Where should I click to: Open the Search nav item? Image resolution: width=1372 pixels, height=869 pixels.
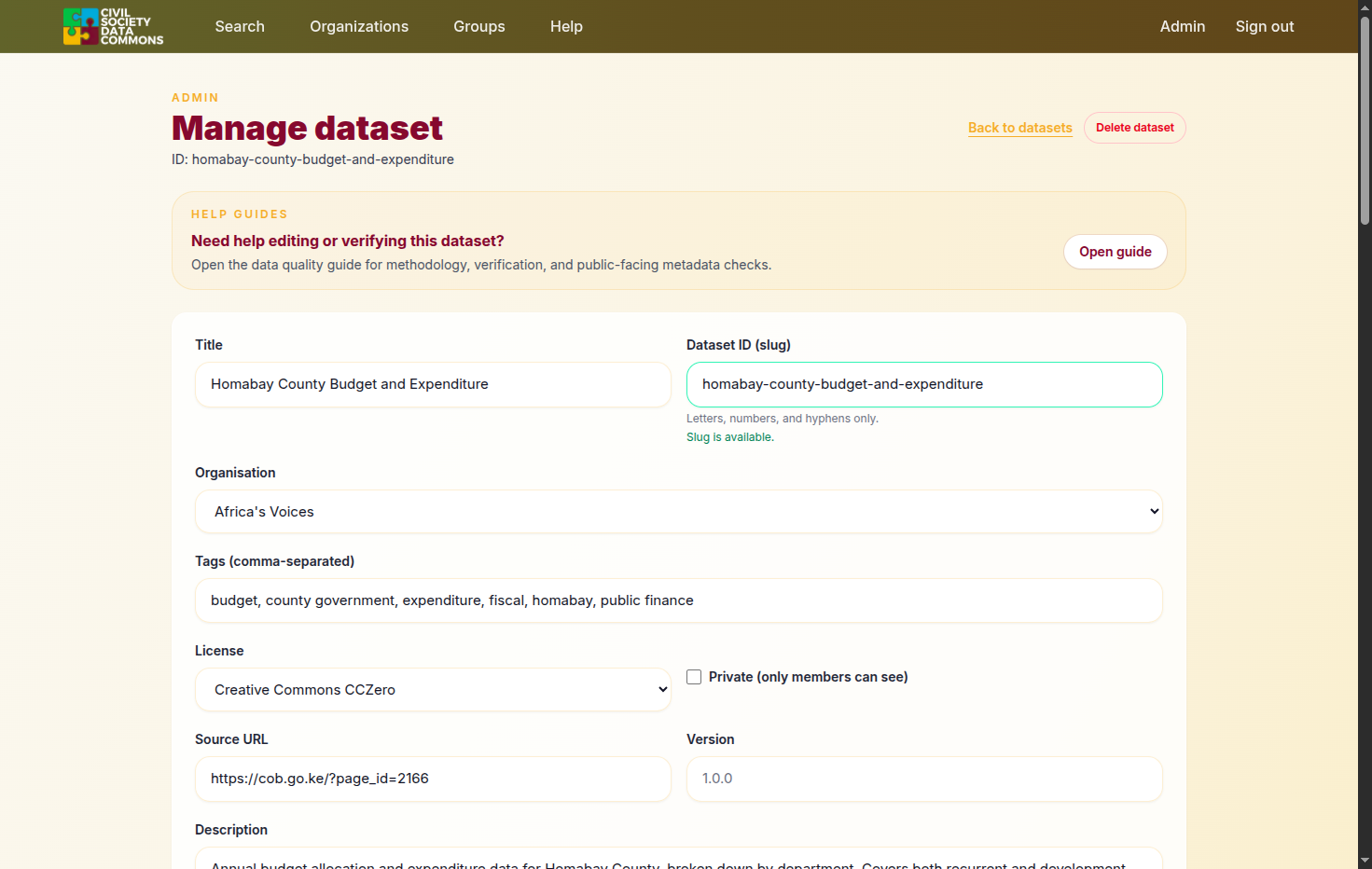240,26
